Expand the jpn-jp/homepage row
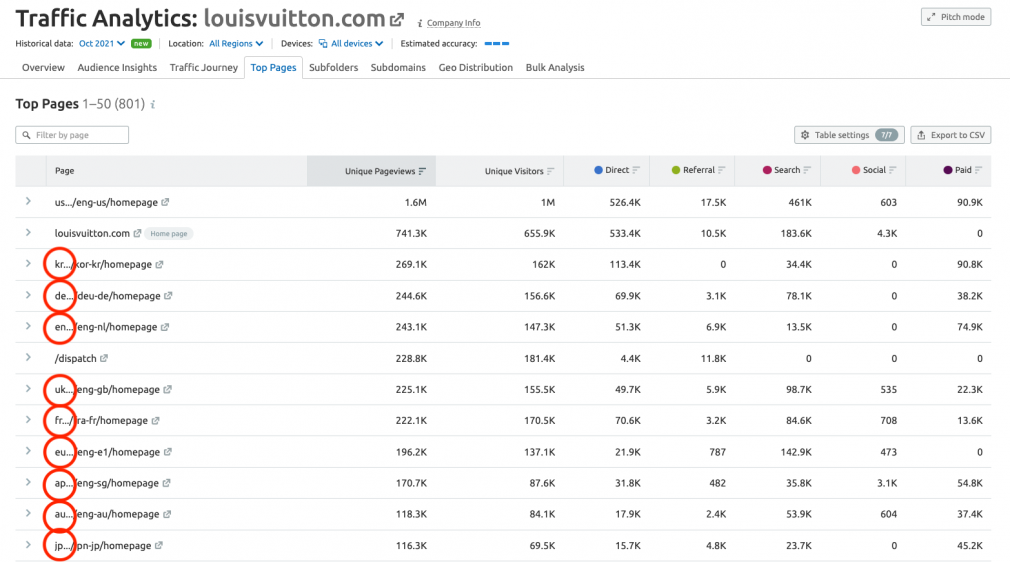The image size is (1010, 562). 28,545
